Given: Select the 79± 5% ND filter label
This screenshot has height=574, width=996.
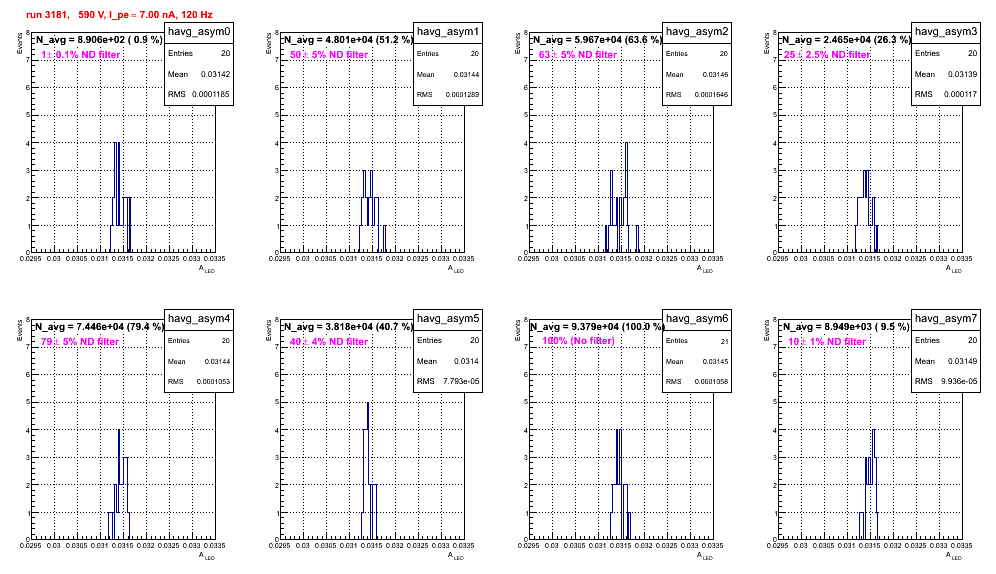Looking at the screenshot, I should tap(80, 342).
